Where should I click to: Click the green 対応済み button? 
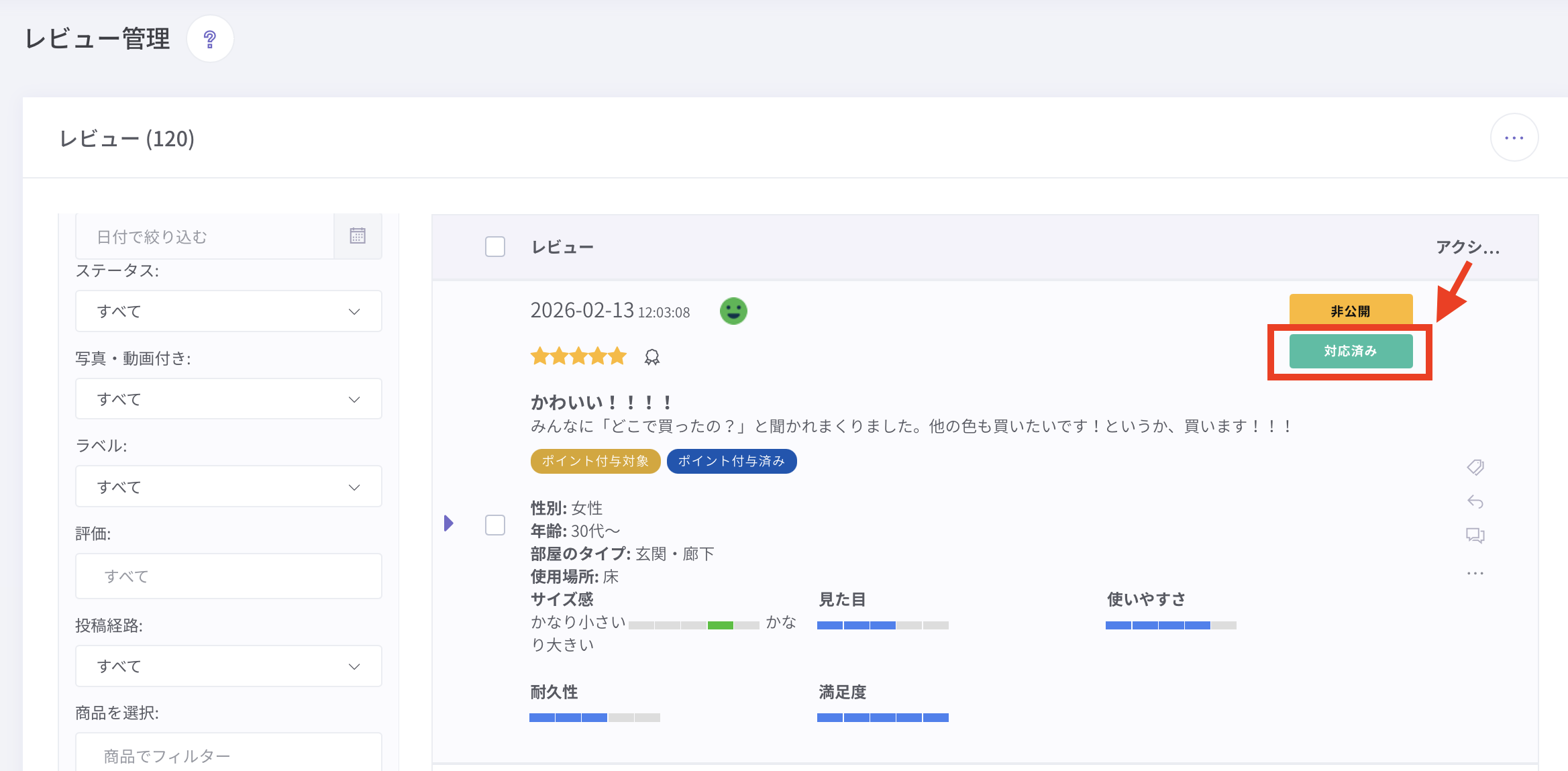[1350, 351]
